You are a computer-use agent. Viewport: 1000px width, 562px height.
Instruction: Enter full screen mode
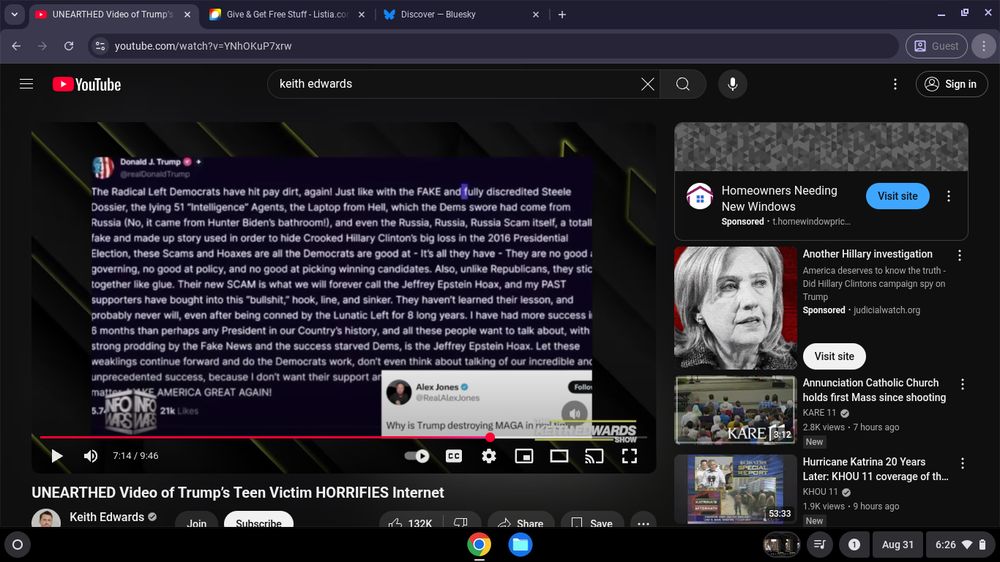(629, 455)
